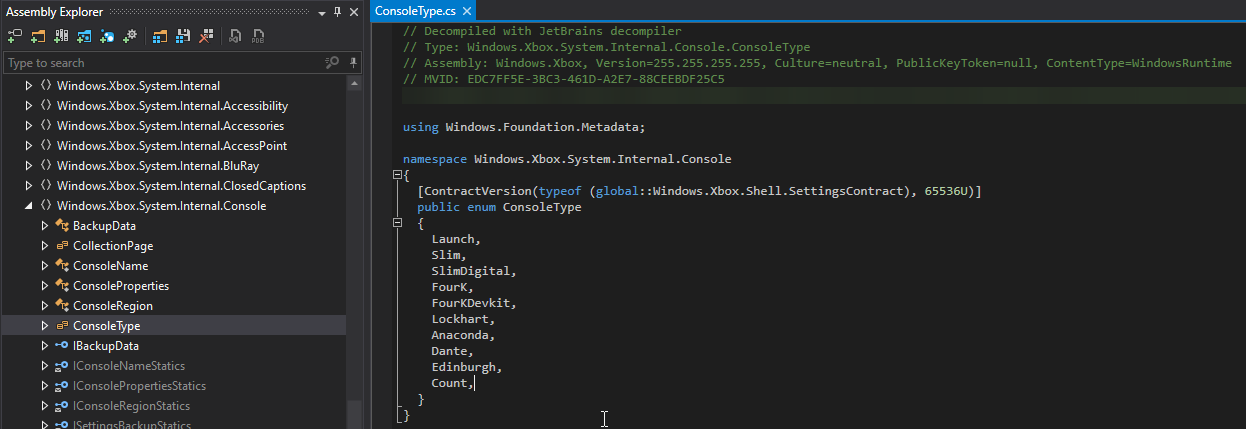Expand the BackupData tree node
Viewport: 1246px width, 429px height.
tap(45, 226)
